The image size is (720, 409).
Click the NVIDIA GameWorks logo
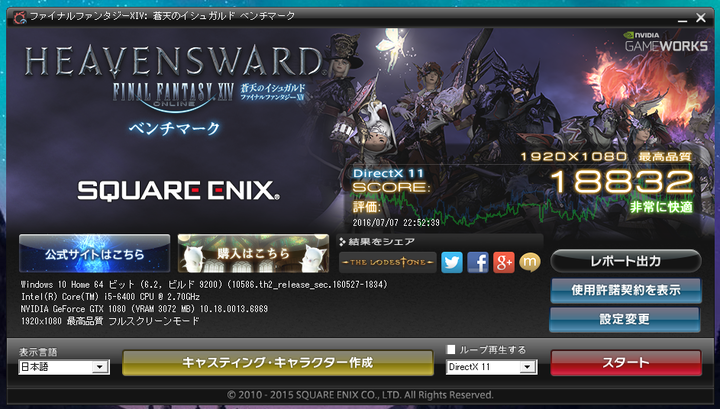(666, 42)
